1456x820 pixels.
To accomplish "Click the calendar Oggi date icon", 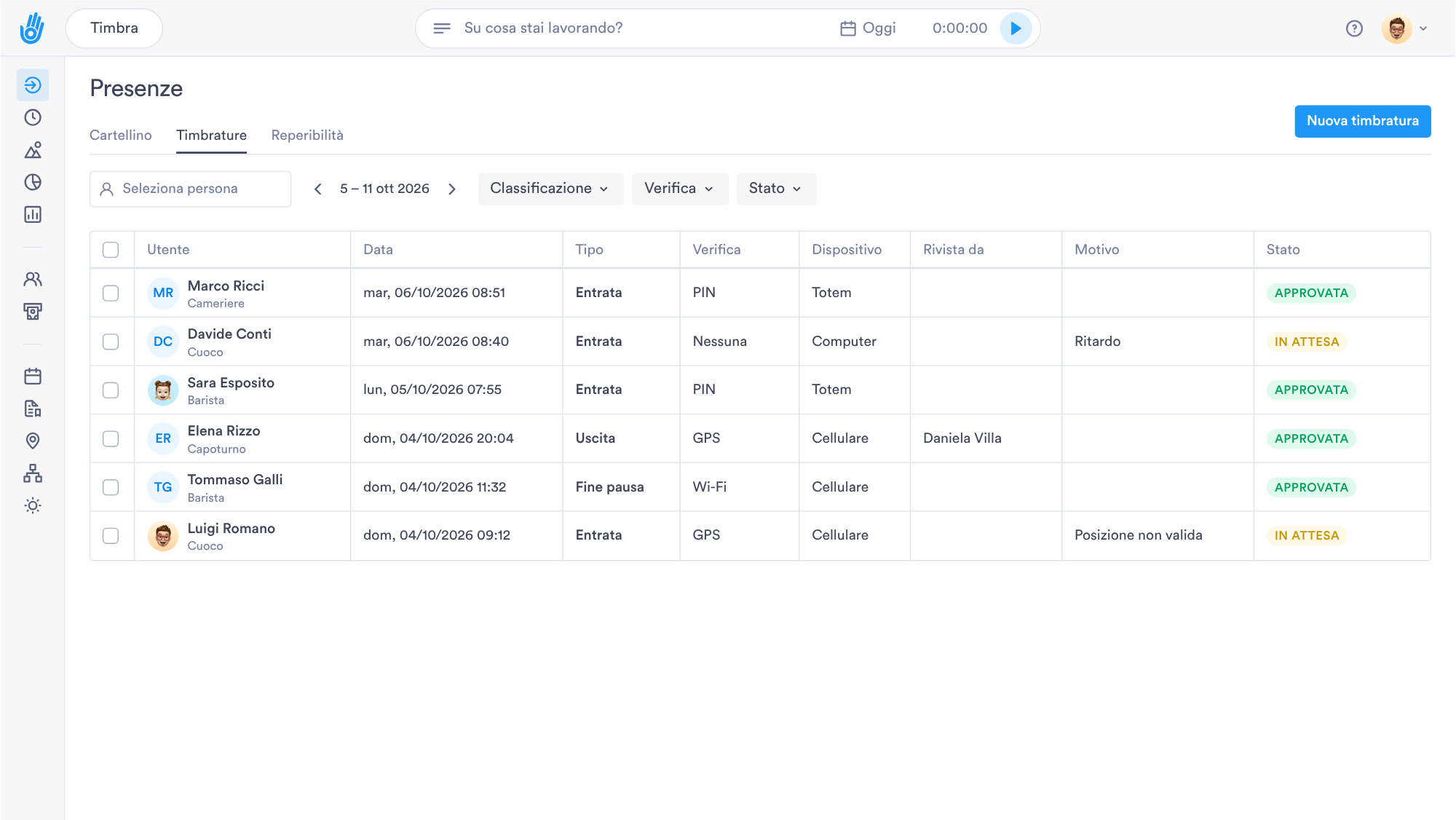I will 848,28.
